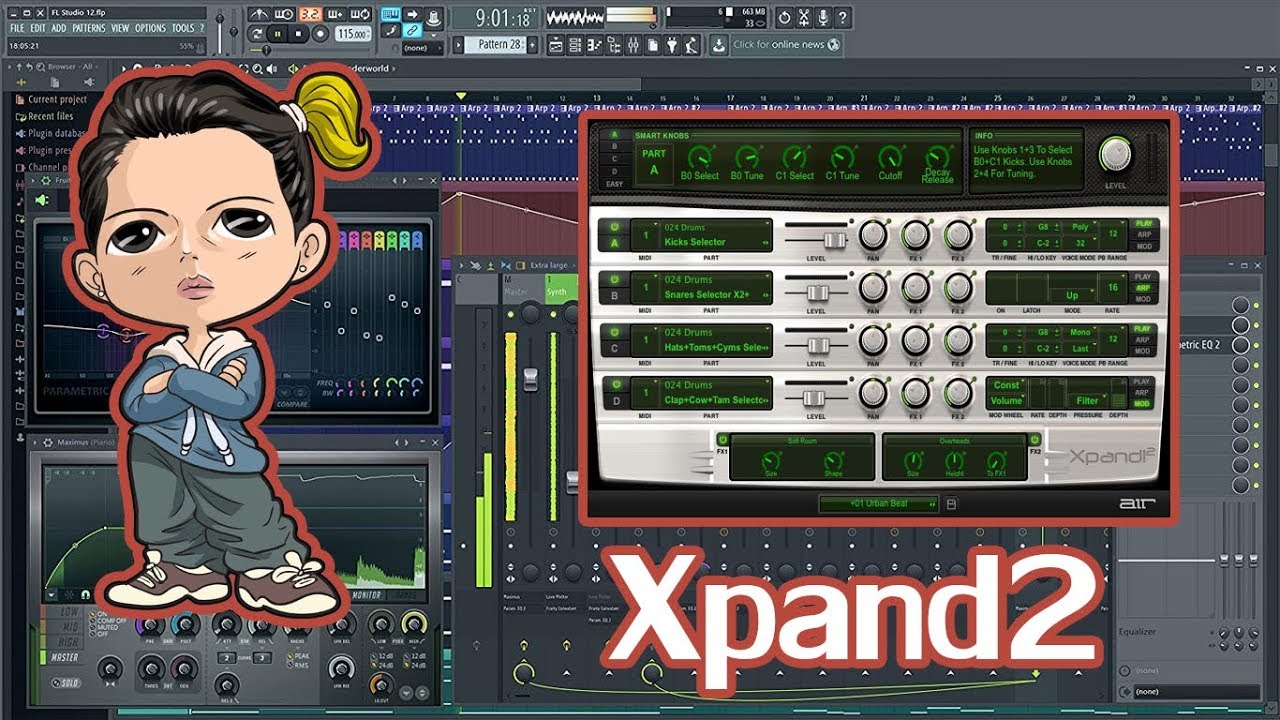Toggle Xpand2 part D power button

615,384
